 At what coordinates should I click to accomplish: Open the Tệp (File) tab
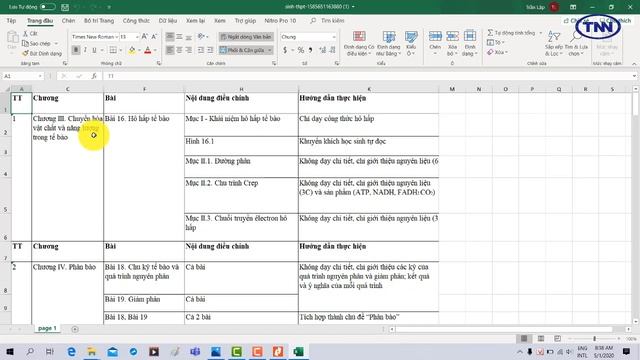click(11, 20)
